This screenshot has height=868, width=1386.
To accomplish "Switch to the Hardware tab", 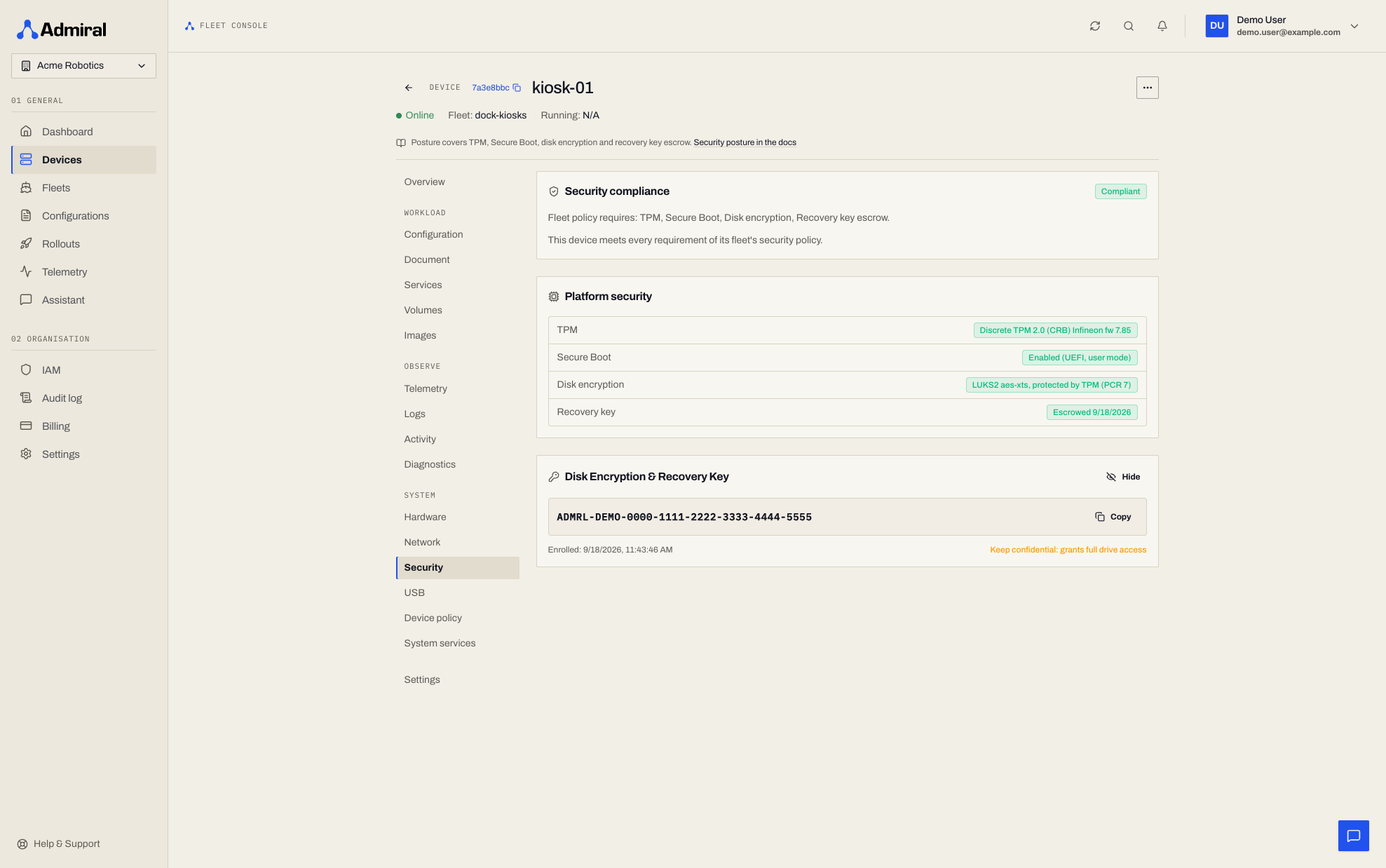I will 458,517.
